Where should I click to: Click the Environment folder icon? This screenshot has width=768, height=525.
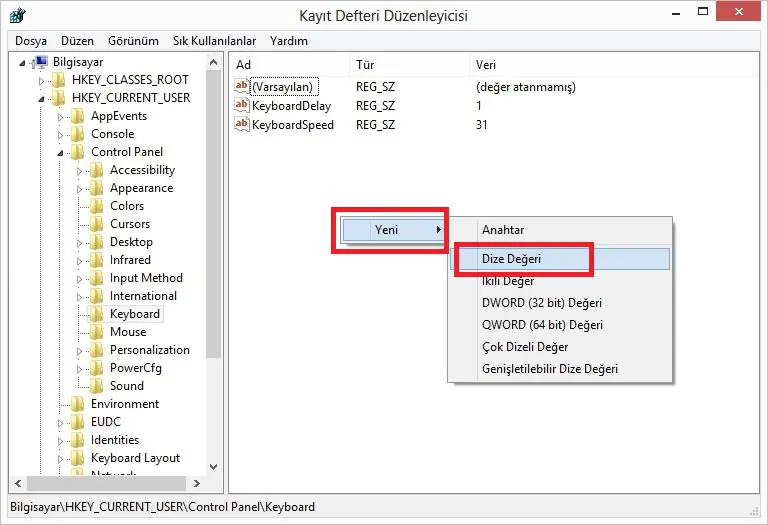[78, 404]
